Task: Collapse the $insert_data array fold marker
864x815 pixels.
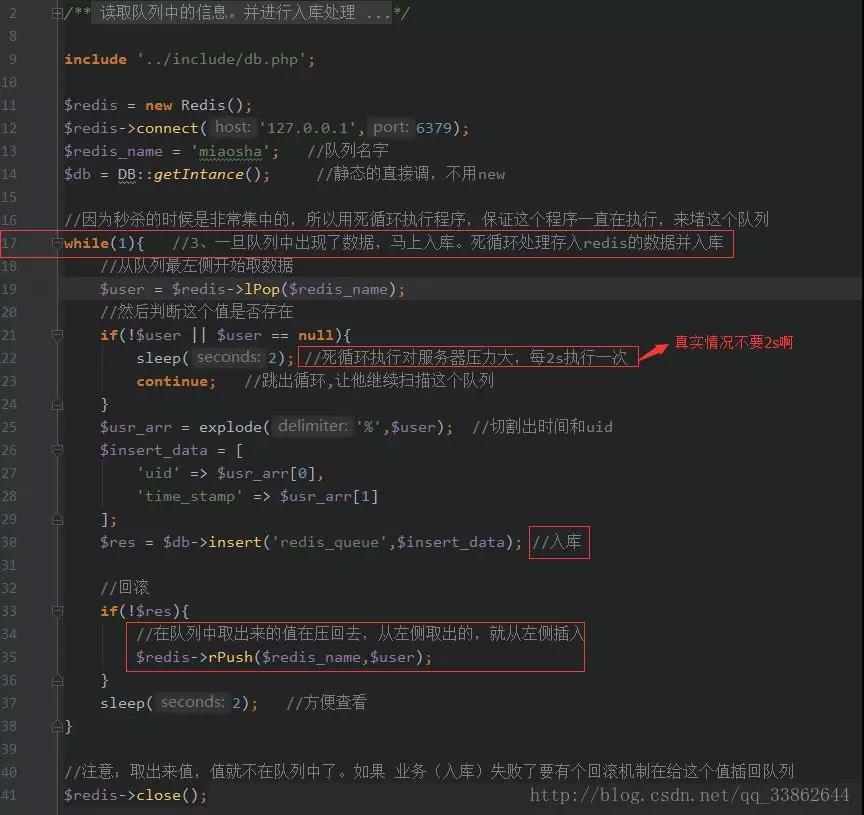Action: 57,450
